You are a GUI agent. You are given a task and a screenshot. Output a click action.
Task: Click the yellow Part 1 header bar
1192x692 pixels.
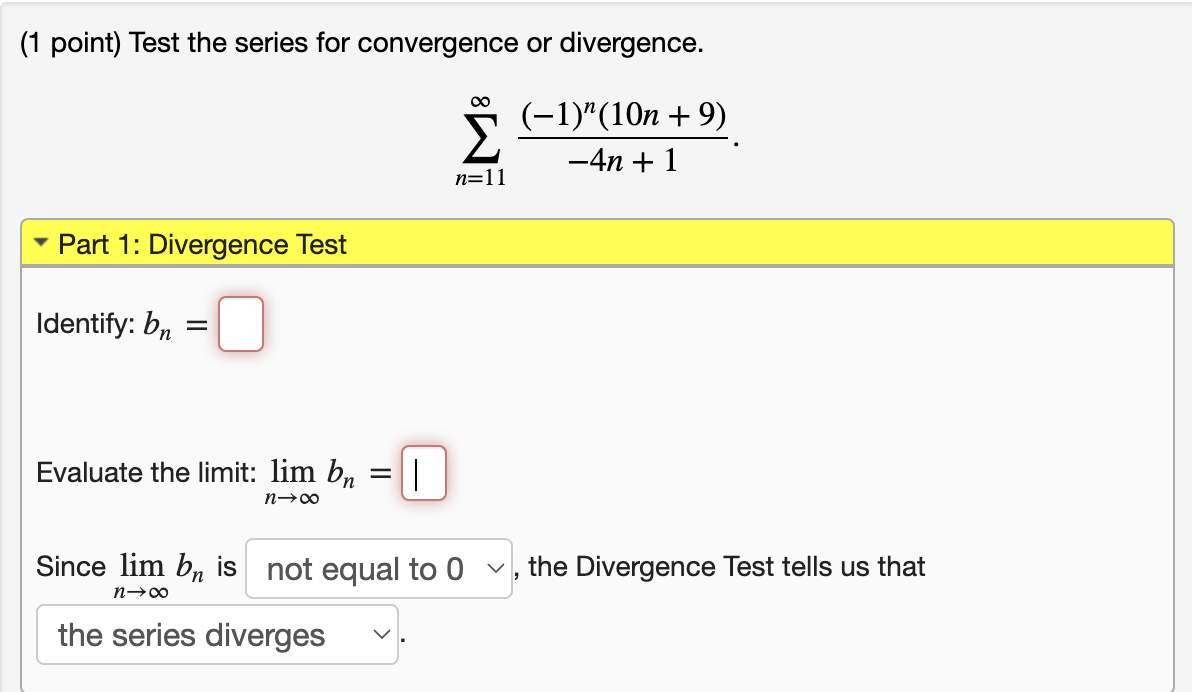coord(600,244)
